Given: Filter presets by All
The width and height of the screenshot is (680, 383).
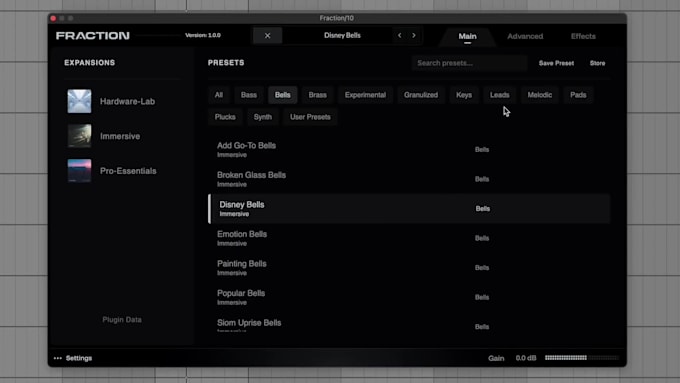Looking at the screenshot, I should point(219,95).
